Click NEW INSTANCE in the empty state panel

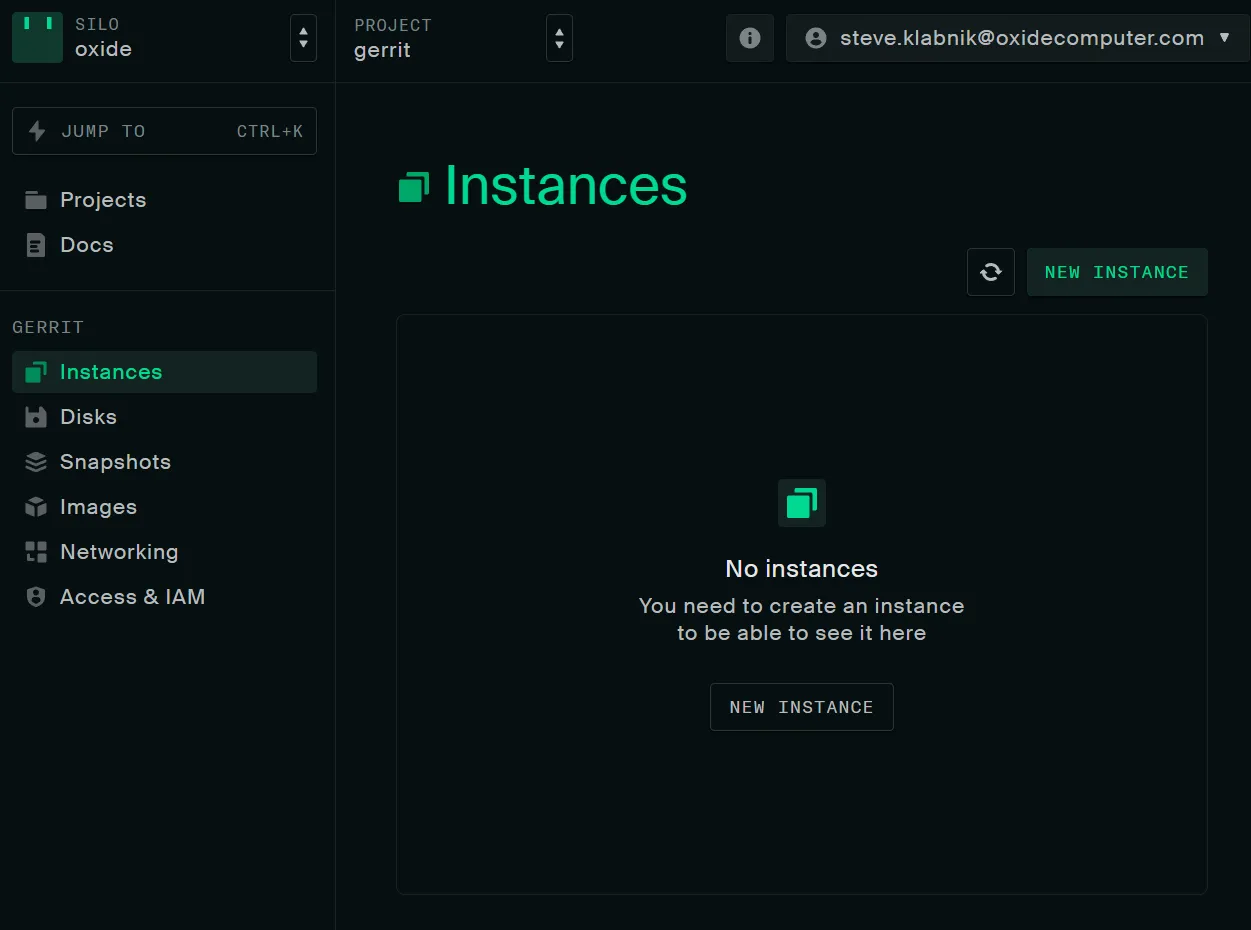[802, 707]
